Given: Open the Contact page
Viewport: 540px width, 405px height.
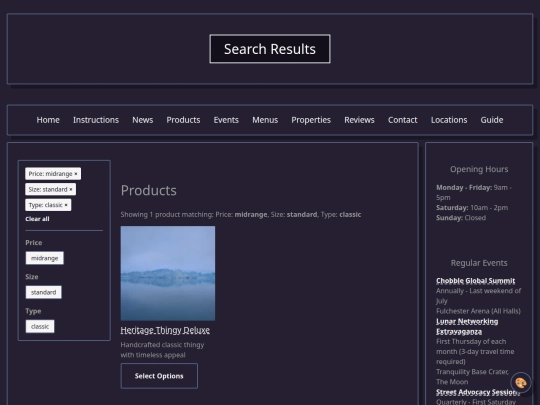Looking at the screenshot, I should coord(403,120).
